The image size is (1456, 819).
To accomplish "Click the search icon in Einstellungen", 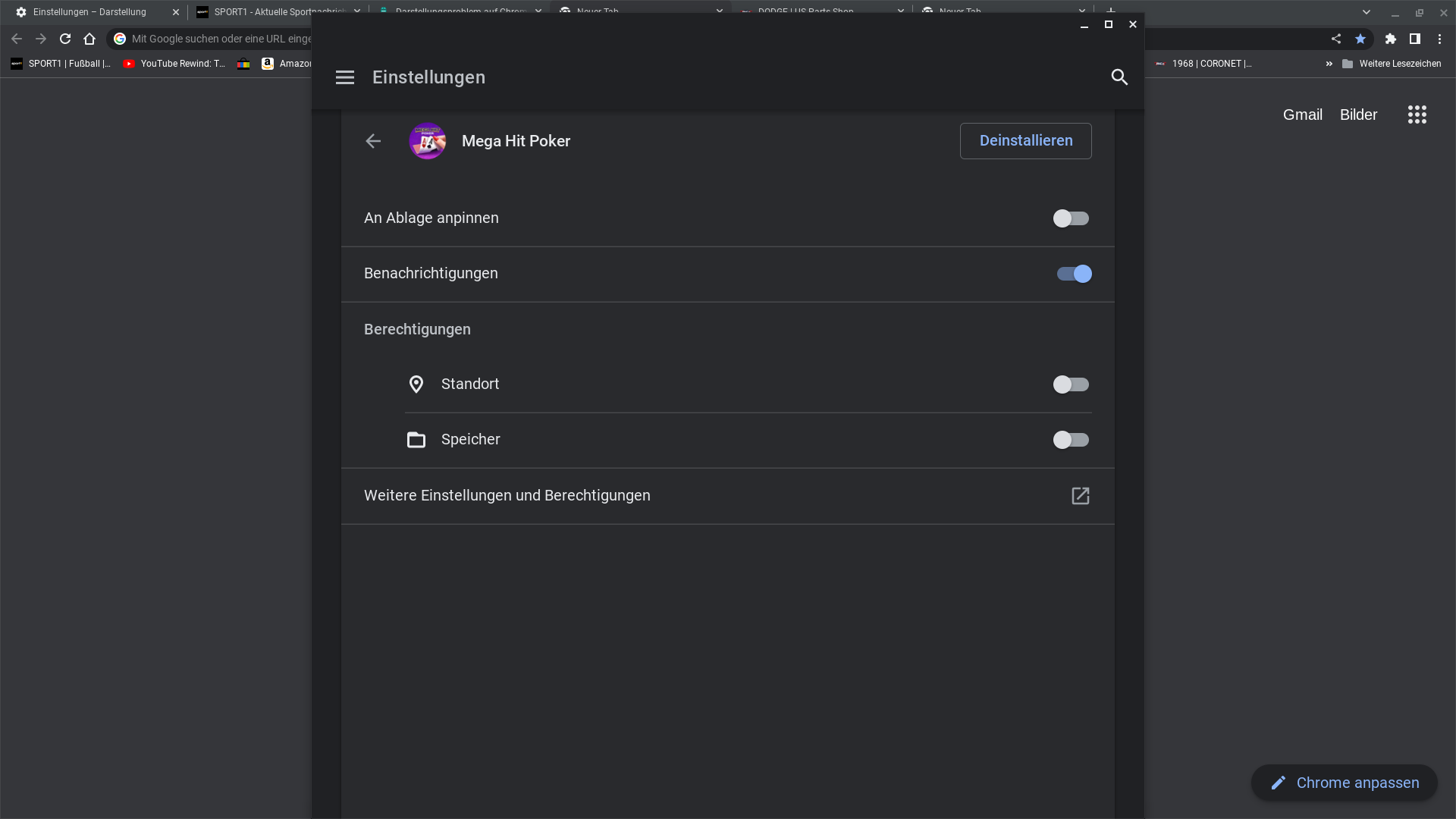I will click(x=1119, y=77).
